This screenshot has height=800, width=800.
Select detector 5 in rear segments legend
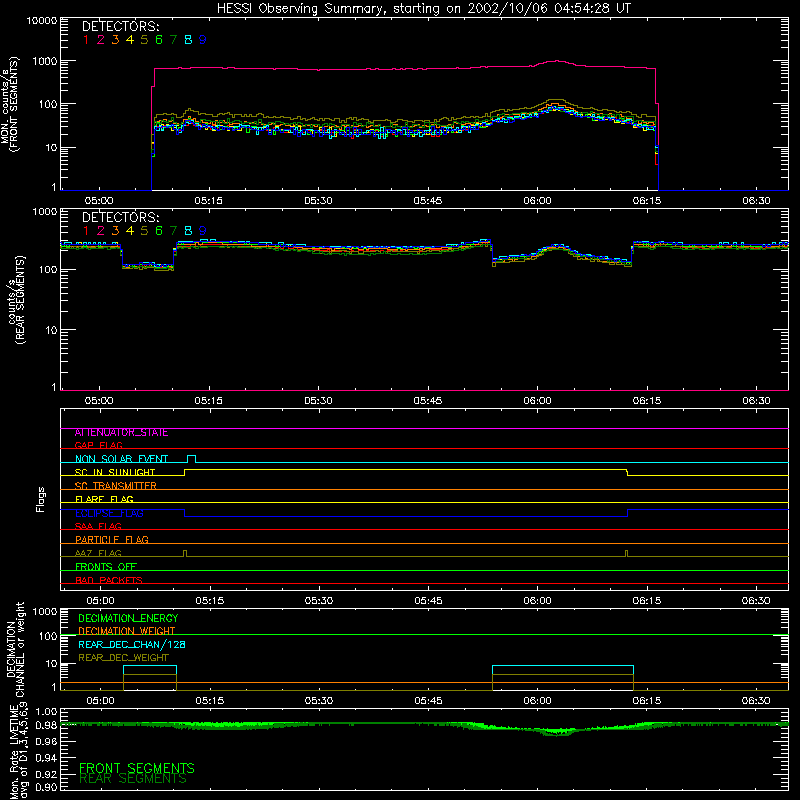(144, 231)
